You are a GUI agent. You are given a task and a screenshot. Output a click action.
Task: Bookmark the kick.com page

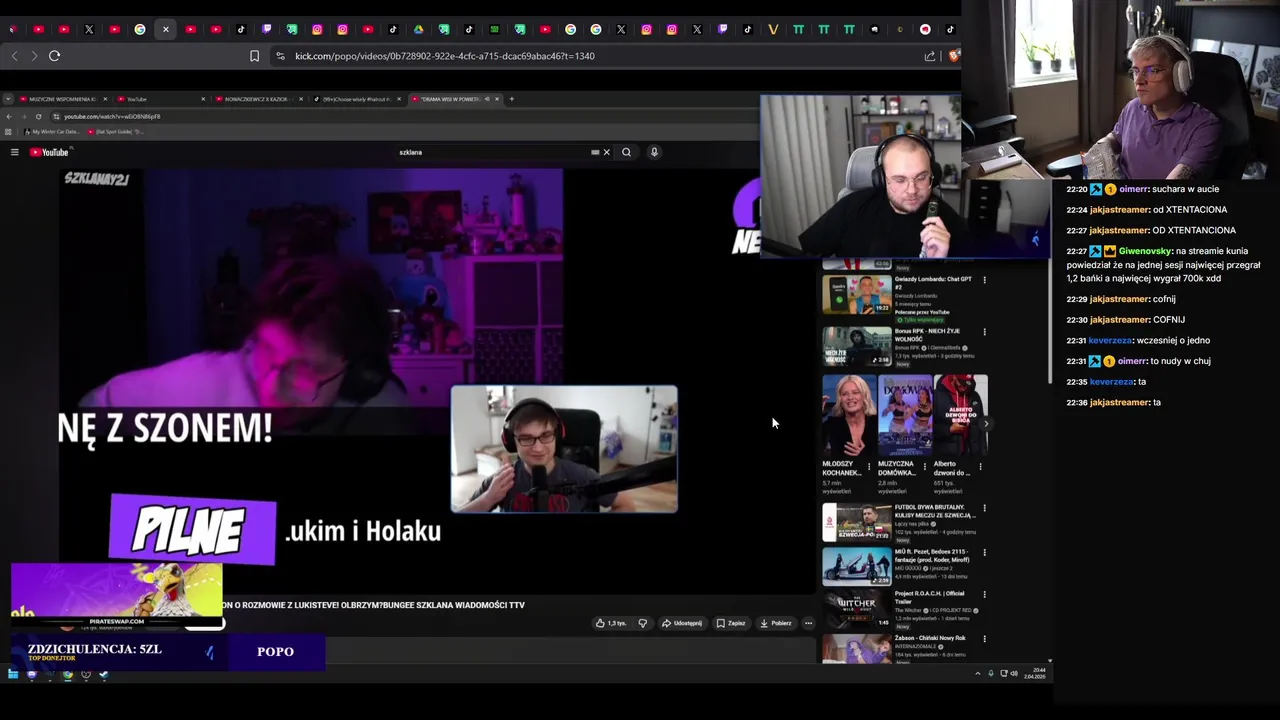click(x=254, y=56)
